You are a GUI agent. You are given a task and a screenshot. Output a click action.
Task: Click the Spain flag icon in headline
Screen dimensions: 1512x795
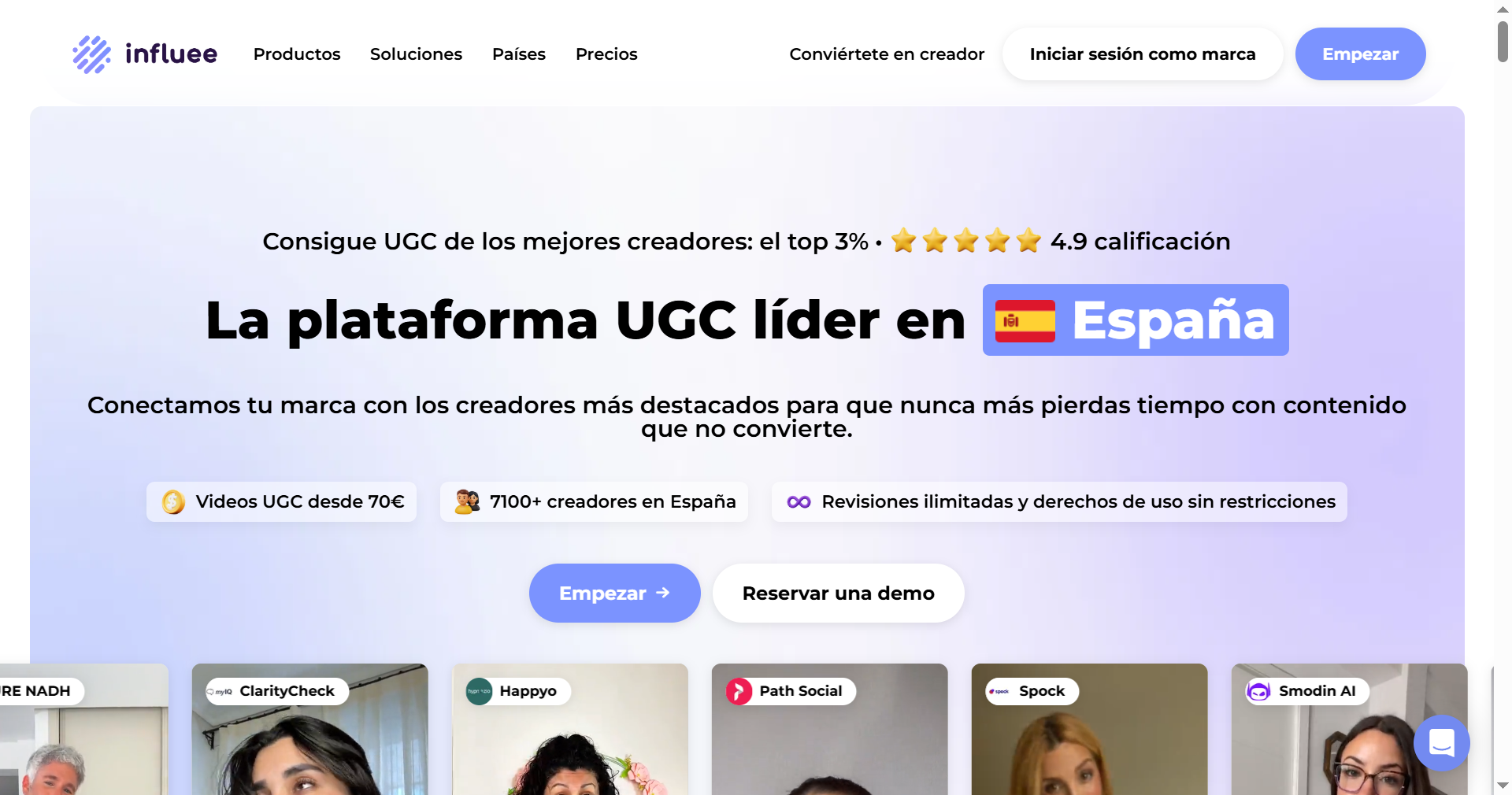(x=1025, y=321)
